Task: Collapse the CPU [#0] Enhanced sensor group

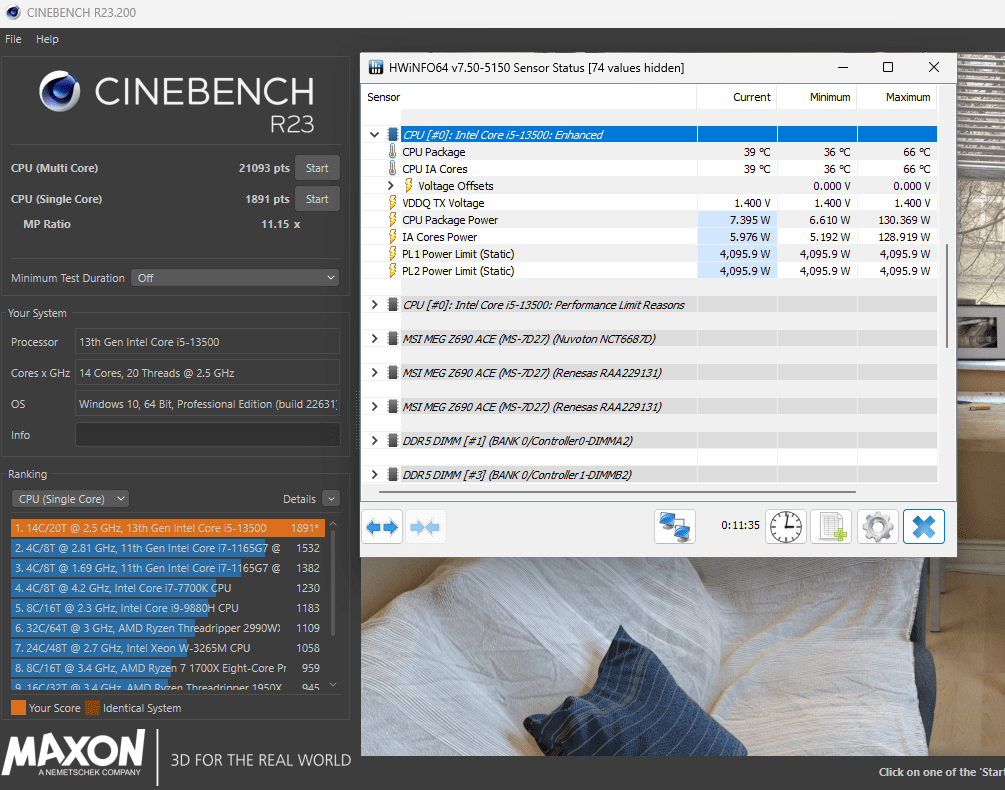Action: pyautogui.click(x=375, y=135)
